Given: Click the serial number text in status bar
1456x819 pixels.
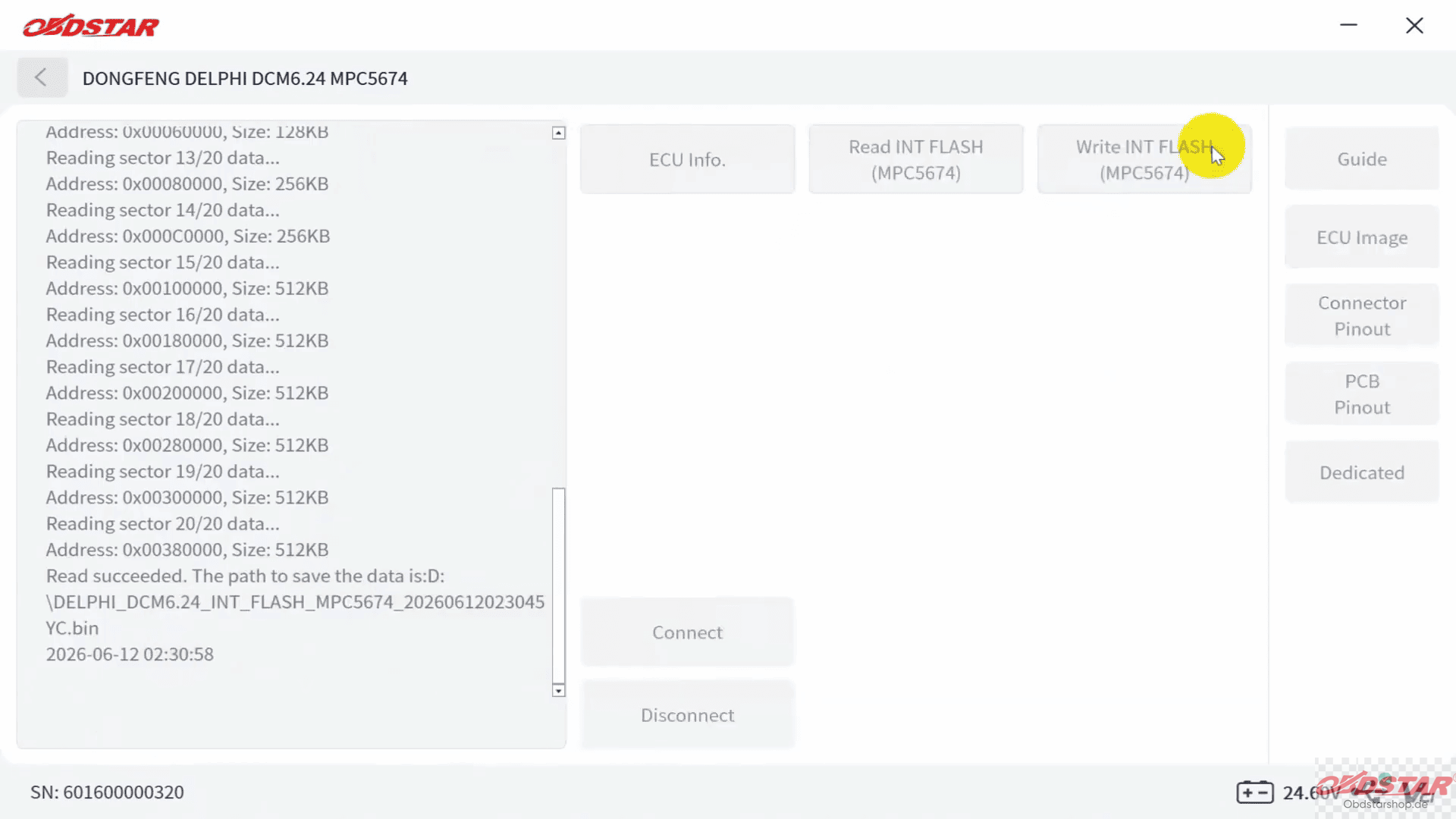Looking at the screenshot, I should [107, 792].
